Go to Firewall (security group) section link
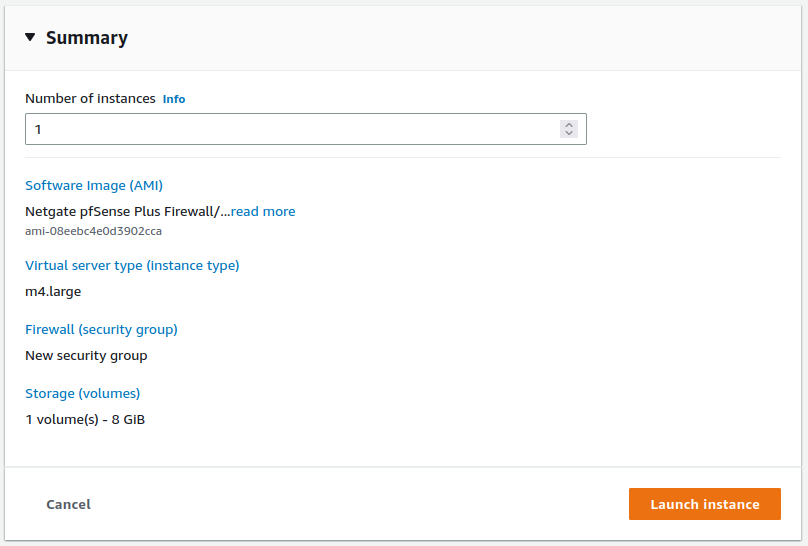 point(101,329)
